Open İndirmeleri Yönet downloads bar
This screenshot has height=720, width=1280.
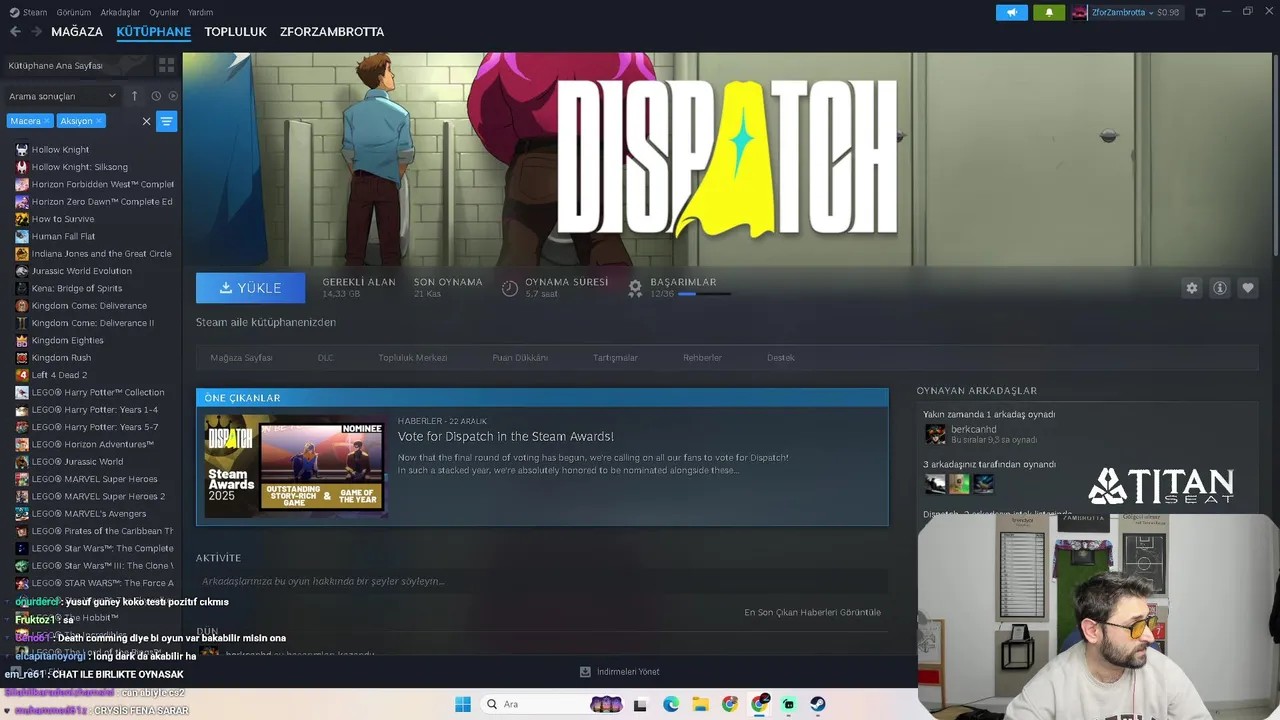pos(619,672)
